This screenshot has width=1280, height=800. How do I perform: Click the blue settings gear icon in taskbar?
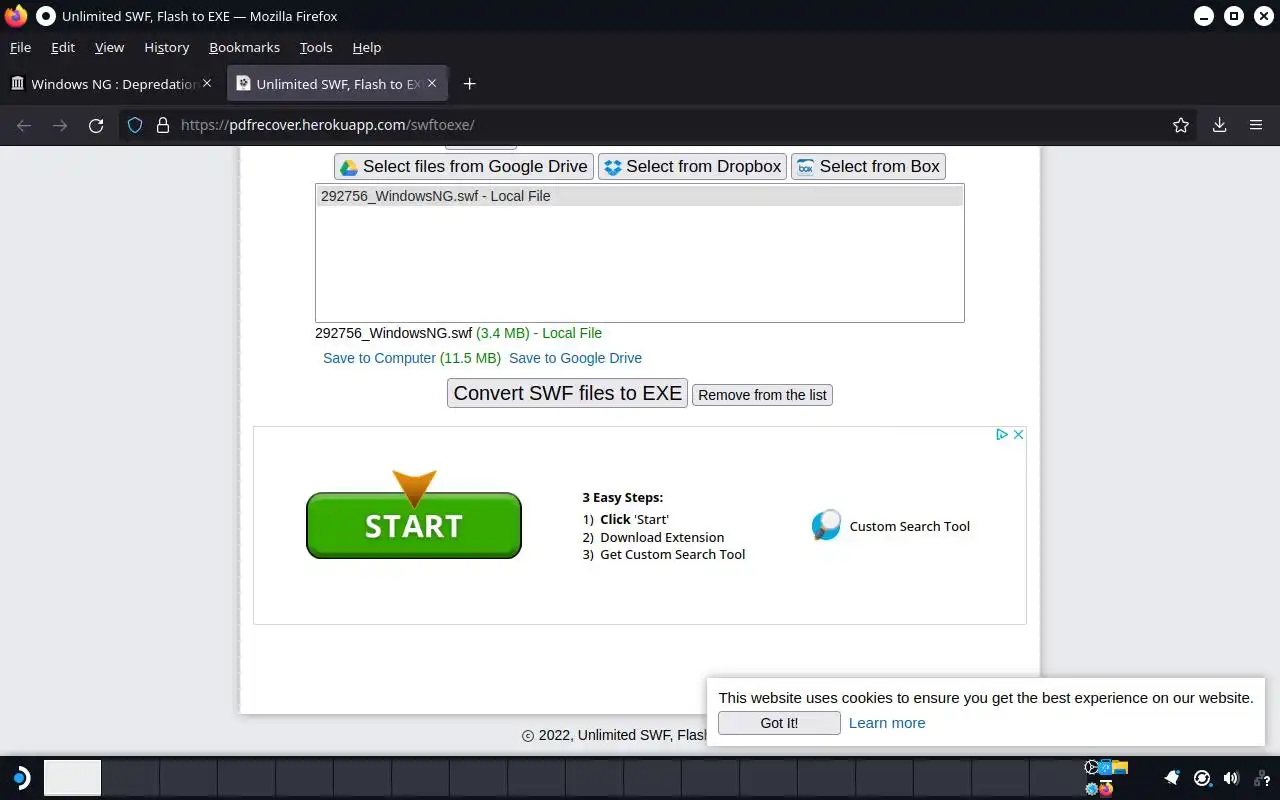(x=1092, y=789)
